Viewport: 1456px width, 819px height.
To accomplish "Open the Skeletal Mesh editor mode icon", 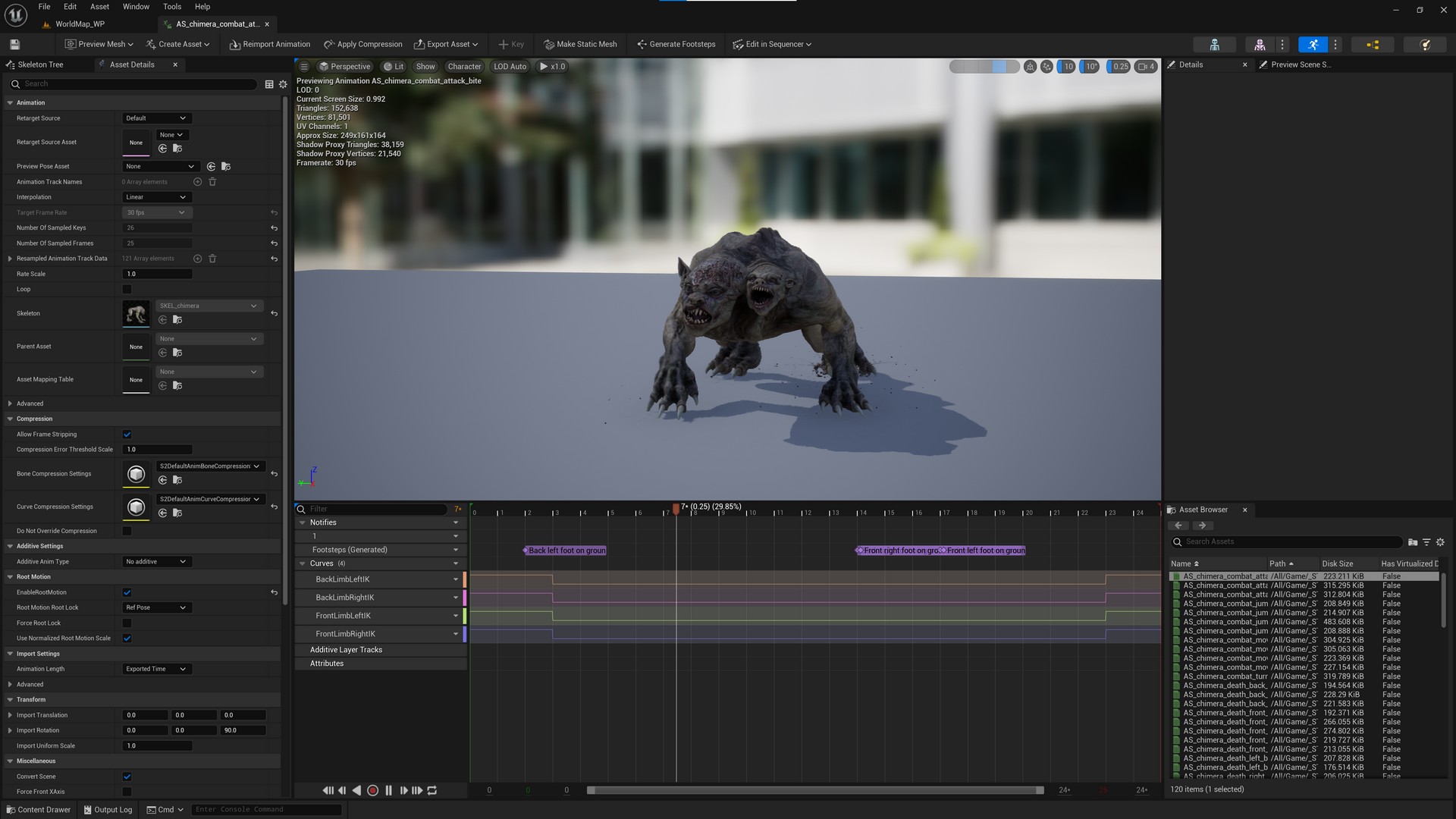I will click(1260, 45).
